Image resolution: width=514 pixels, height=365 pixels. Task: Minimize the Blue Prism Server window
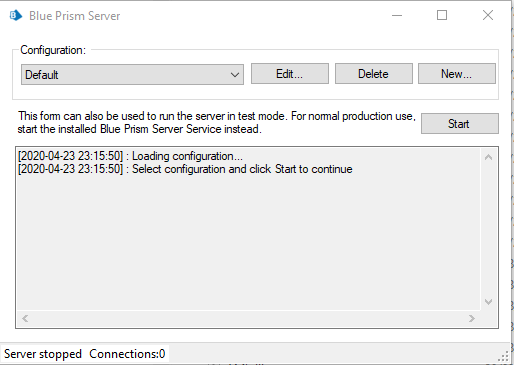tap(397, 15)
